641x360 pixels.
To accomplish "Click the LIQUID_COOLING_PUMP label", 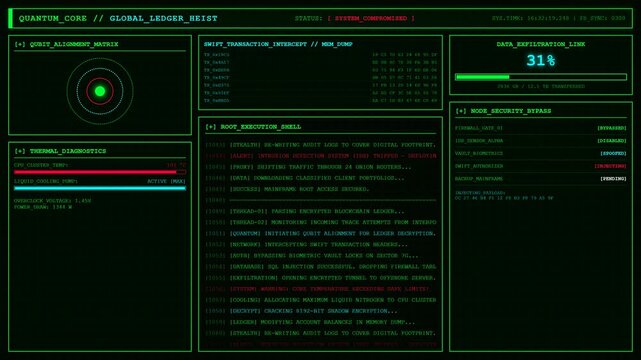I will [x=46, y=181].
